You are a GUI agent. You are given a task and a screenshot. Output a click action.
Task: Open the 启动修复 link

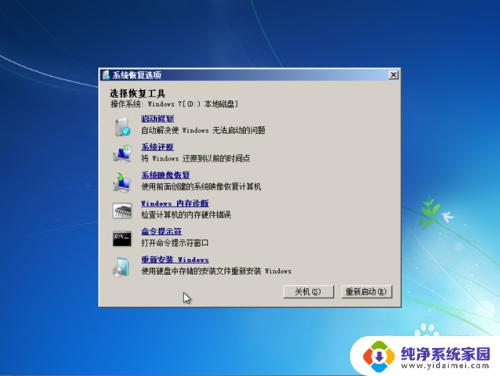tap(157, 119)
